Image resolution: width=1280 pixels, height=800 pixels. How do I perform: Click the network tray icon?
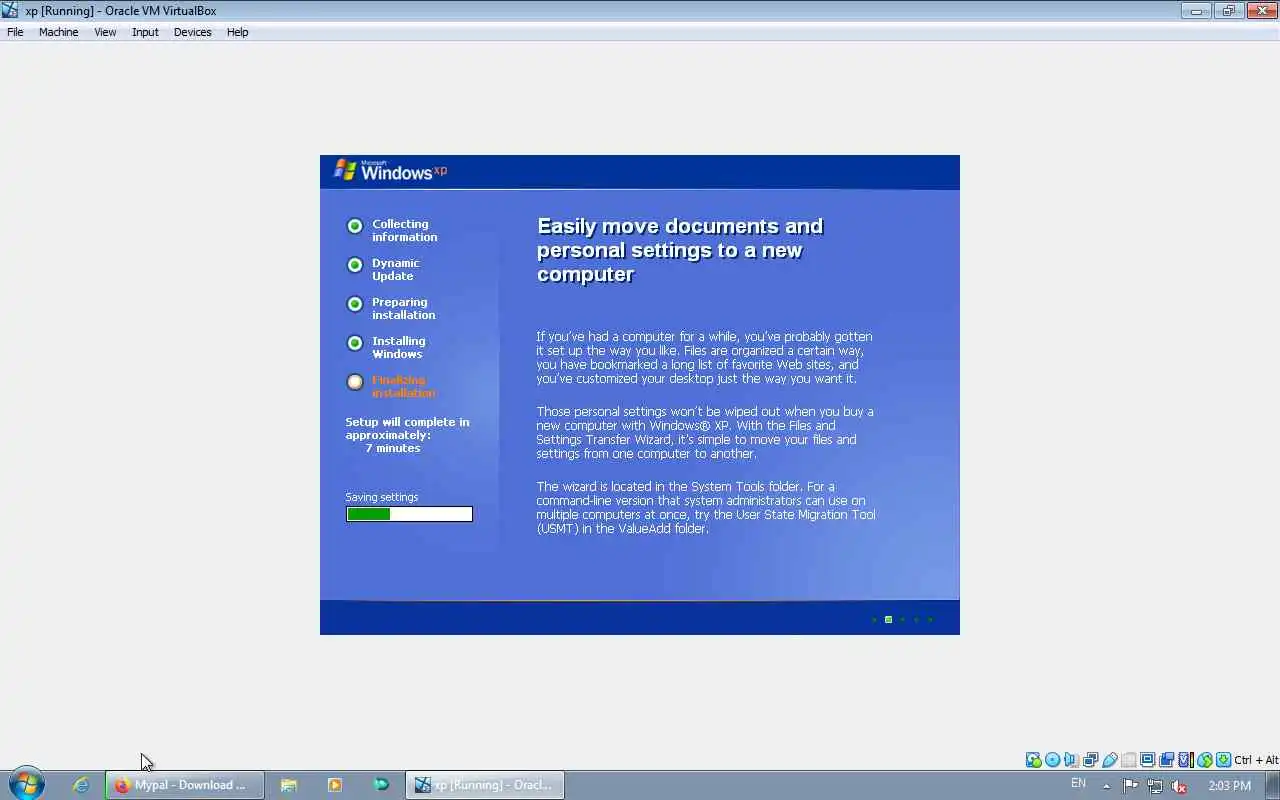coord(1155,786)
